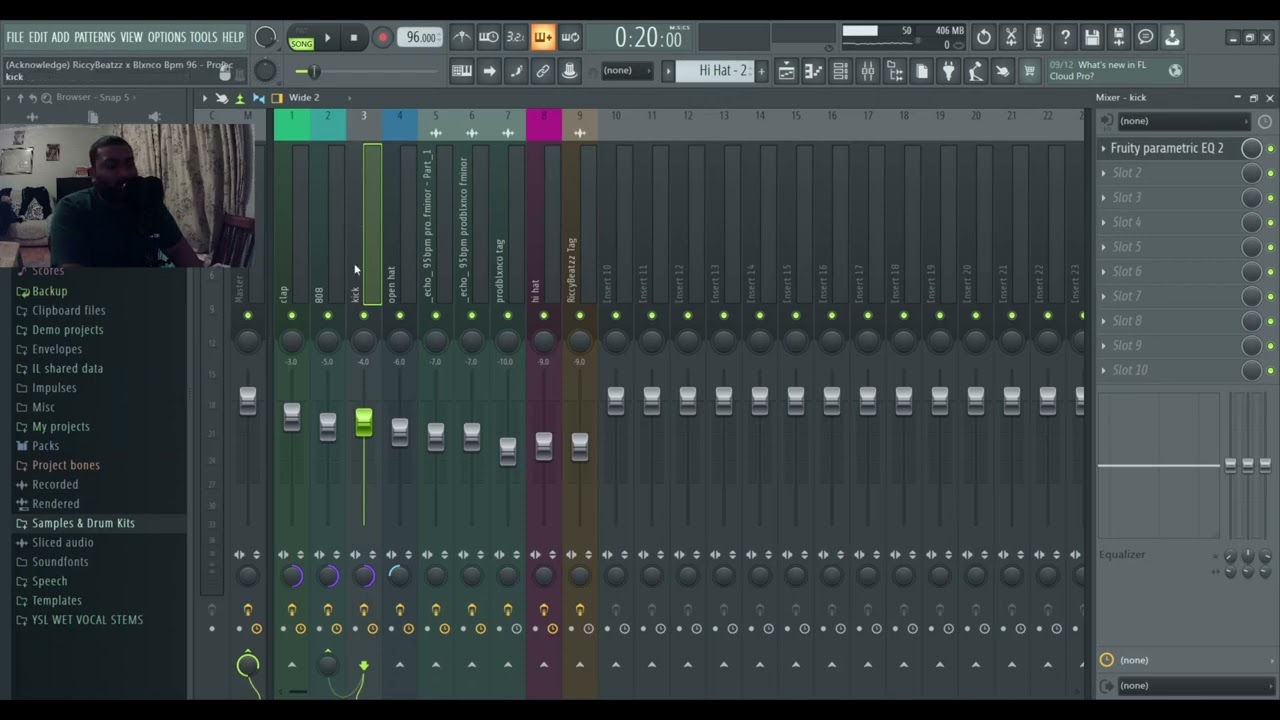
Task: Click the Stop button in transport
Action: (x=353, y=38)
